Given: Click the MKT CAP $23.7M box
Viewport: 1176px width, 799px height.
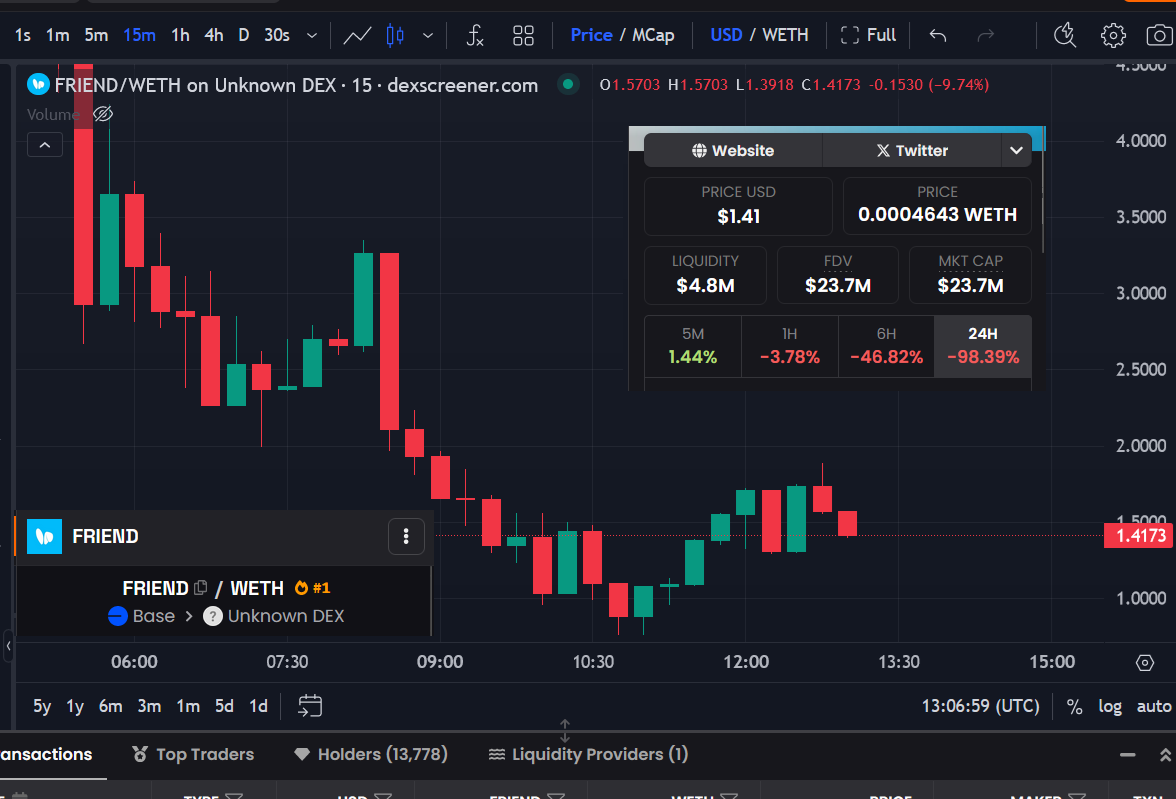Looking at the screenshot, I should coord(970,275).
